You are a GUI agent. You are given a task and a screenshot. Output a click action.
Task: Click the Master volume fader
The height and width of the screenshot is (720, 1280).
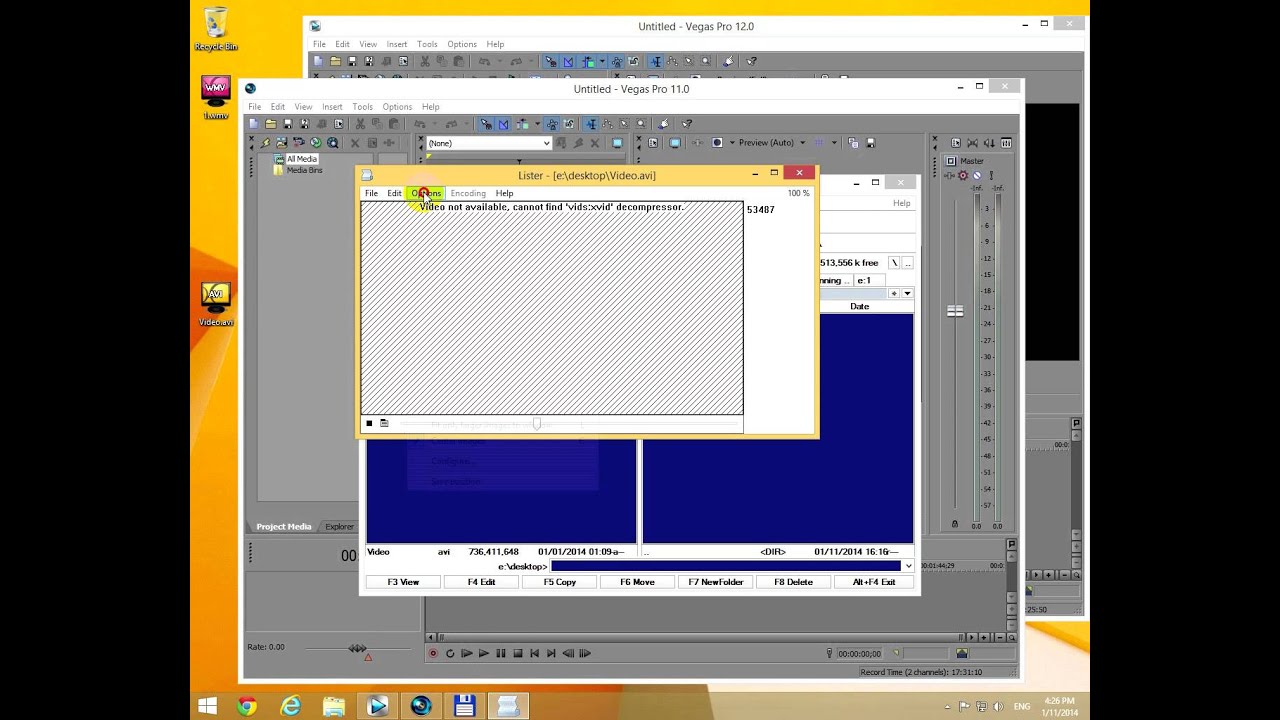point(955,311)
